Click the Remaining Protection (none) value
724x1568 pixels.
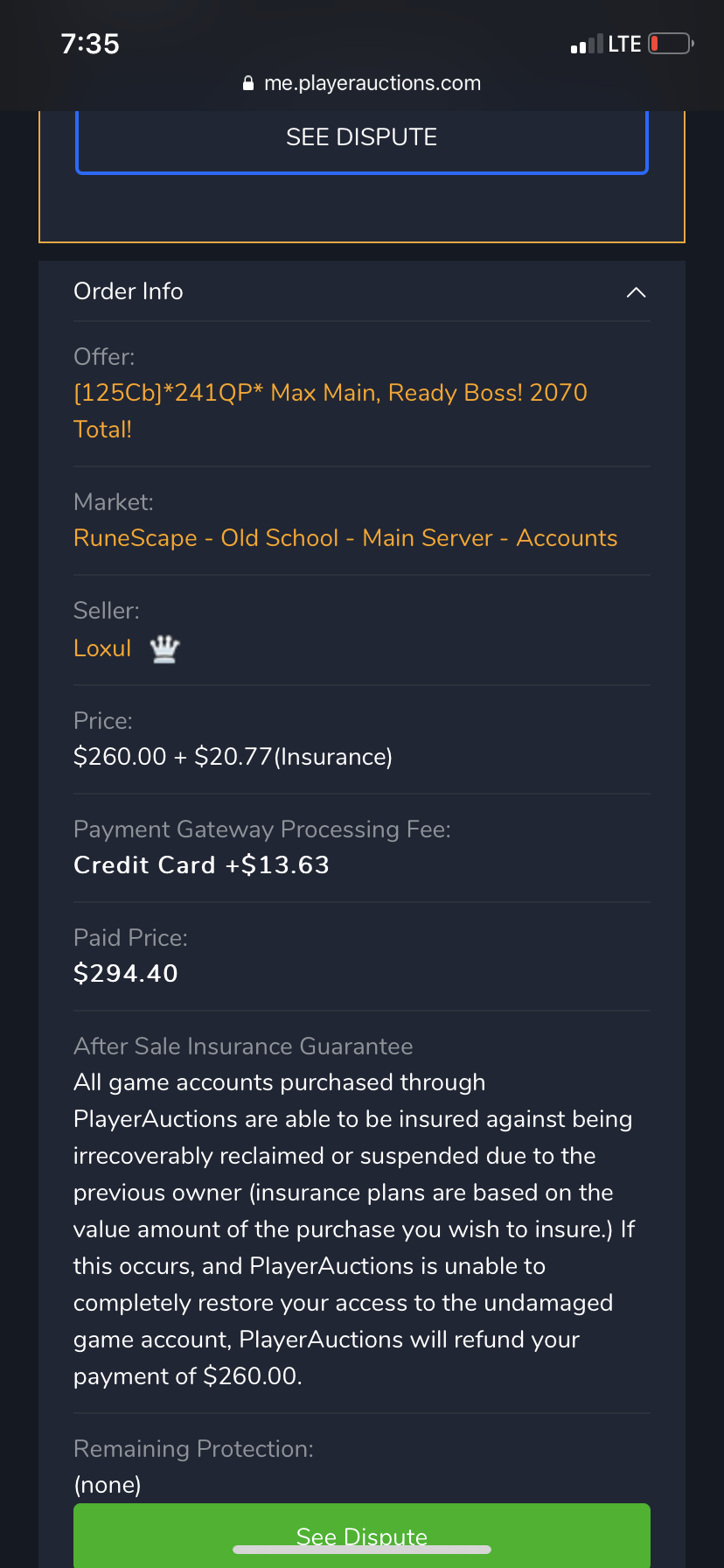point(108,1485)
